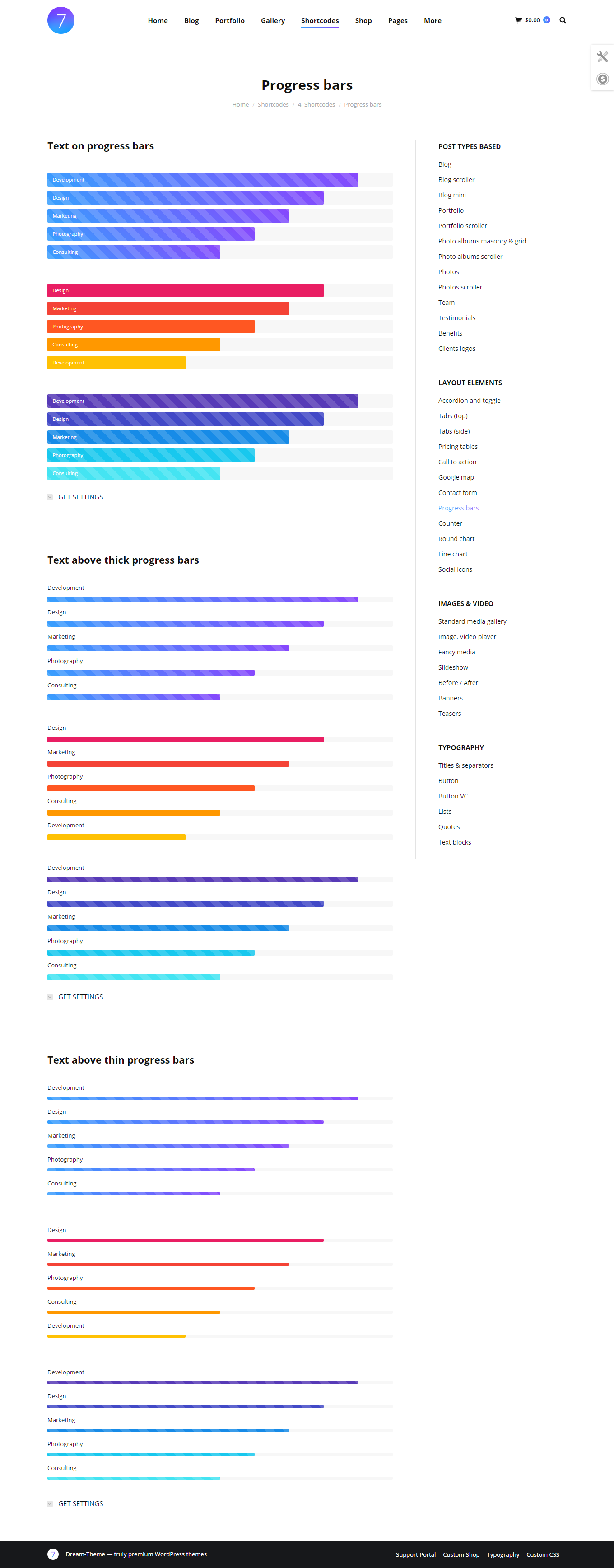The height and width of the screenshot is (1568, 614).
Task: Open Round chart sidebar link
Action: pyautogui.click(x=456, y=539)
